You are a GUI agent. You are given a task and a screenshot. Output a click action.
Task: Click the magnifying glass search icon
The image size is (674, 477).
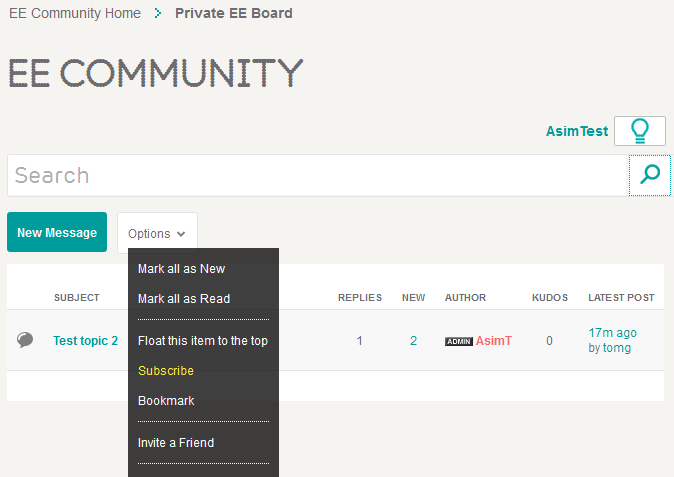pyautogui.click(x=650, y=175)
